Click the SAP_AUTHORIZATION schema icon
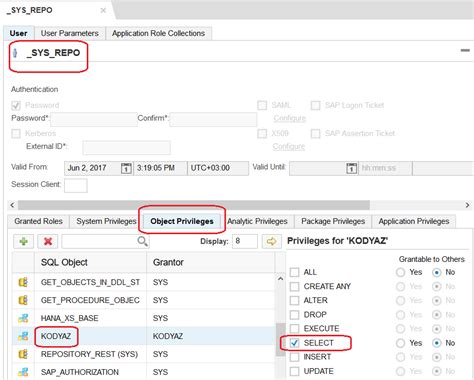 [23, 372]
